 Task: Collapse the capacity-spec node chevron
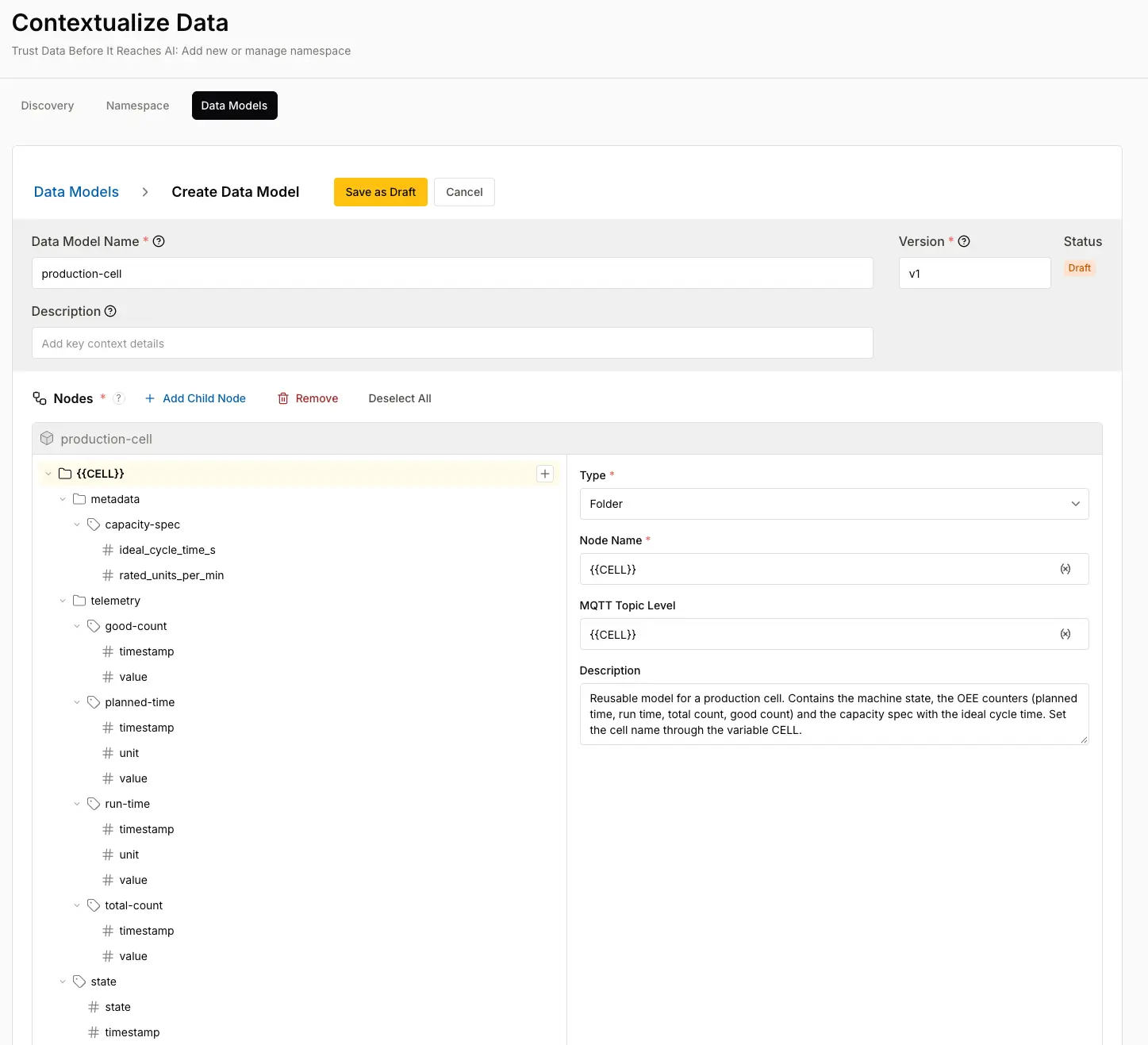pyautogui.click(x=77, y=524)
